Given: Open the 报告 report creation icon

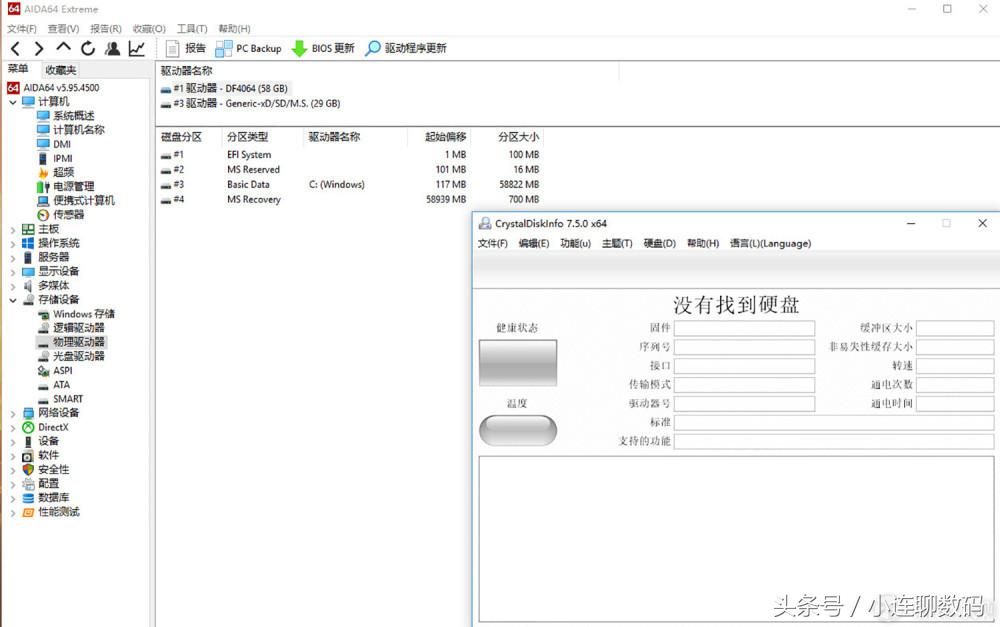Looking at the screenshot, I should click(x=188, y=48).
